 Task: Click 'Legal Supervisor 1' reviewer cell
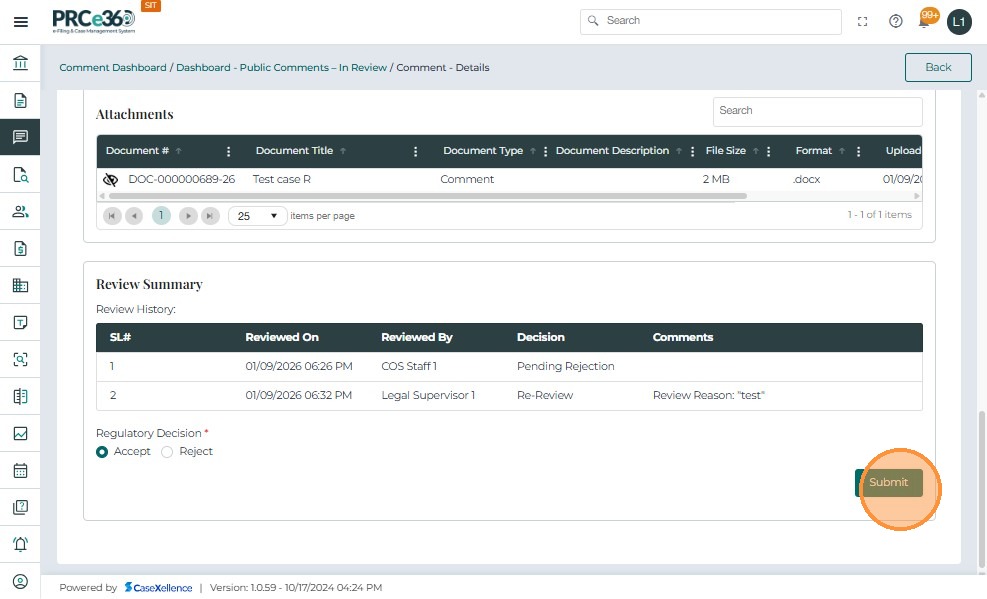[x=428, y=395]
